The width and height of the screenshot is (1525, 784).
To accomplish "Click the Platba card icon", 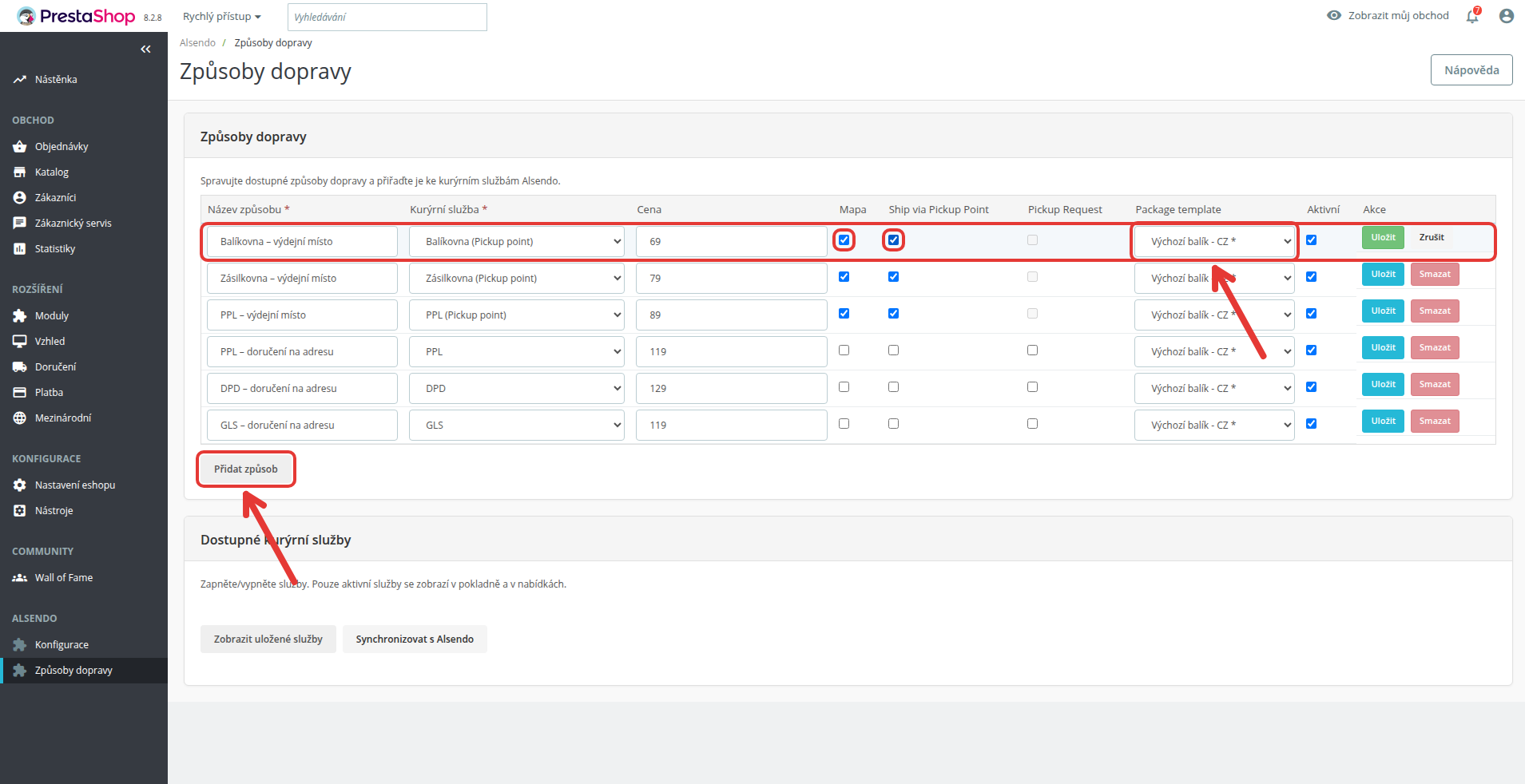I will 20,393.
